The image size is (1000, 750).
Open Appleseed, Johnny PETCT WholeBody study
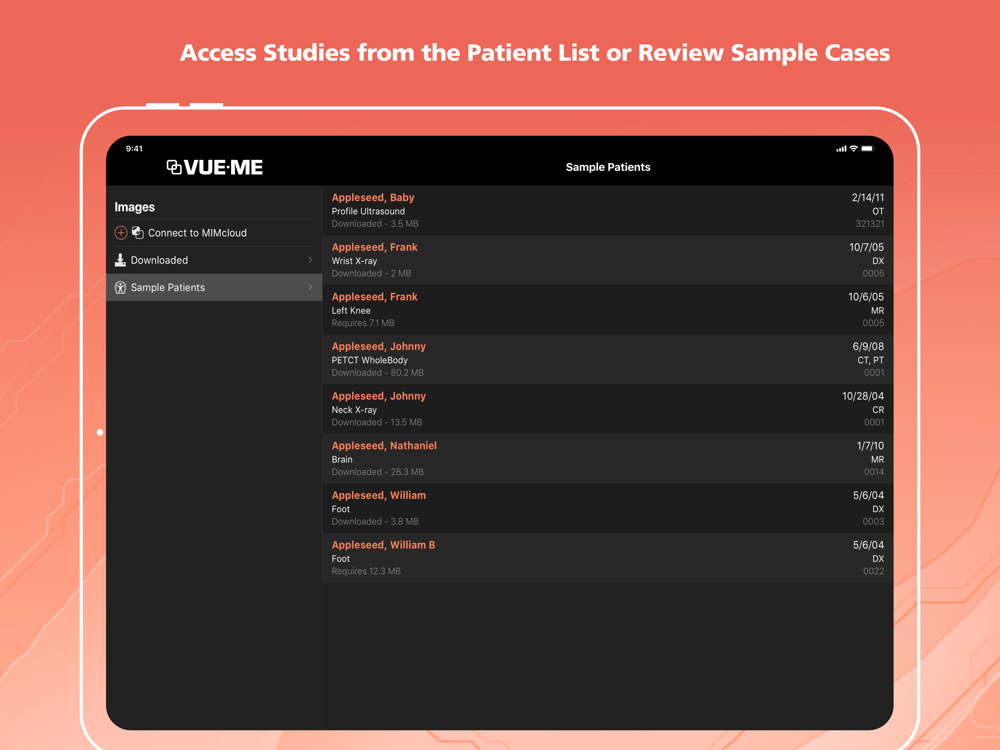coord(608,360)
